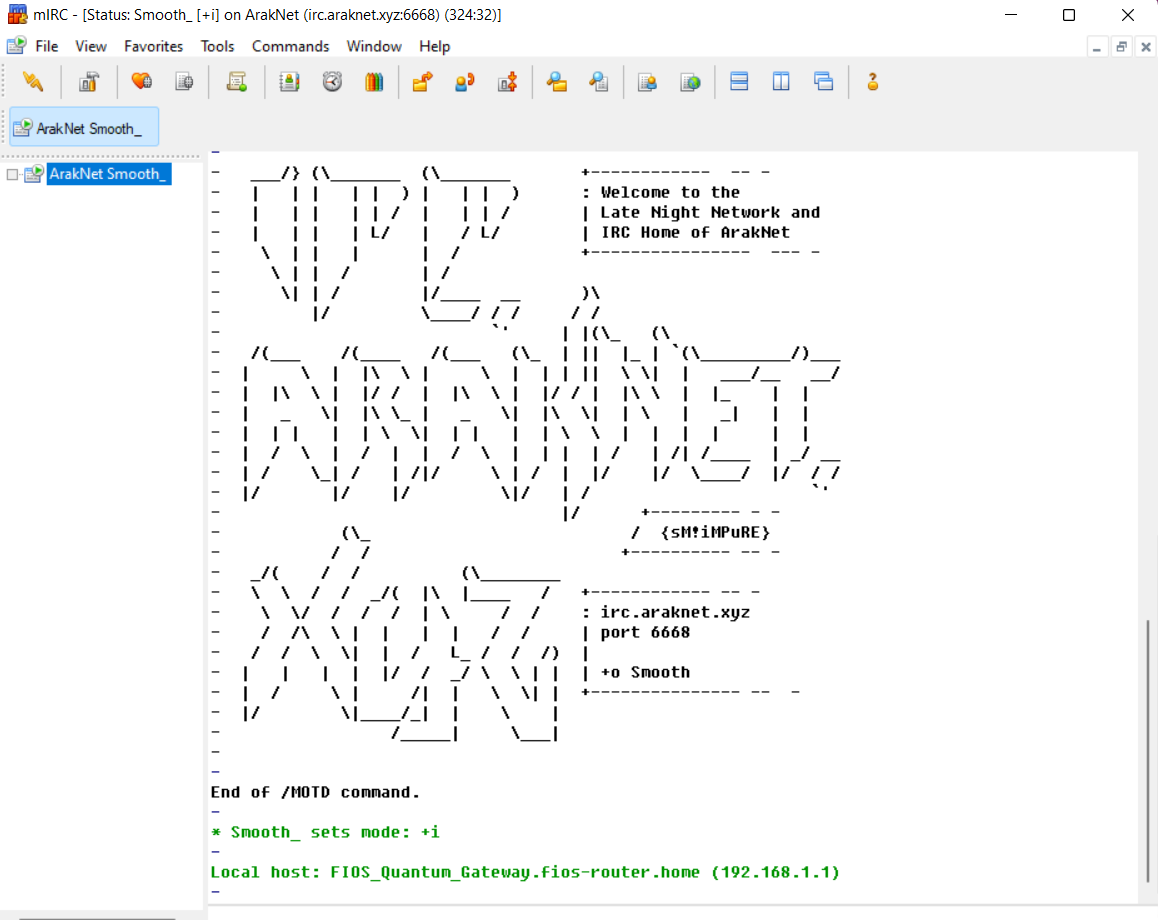
Task: Start a DCC Chat from the toolbar
Action: pyautogui.click(x=465, y=82)
